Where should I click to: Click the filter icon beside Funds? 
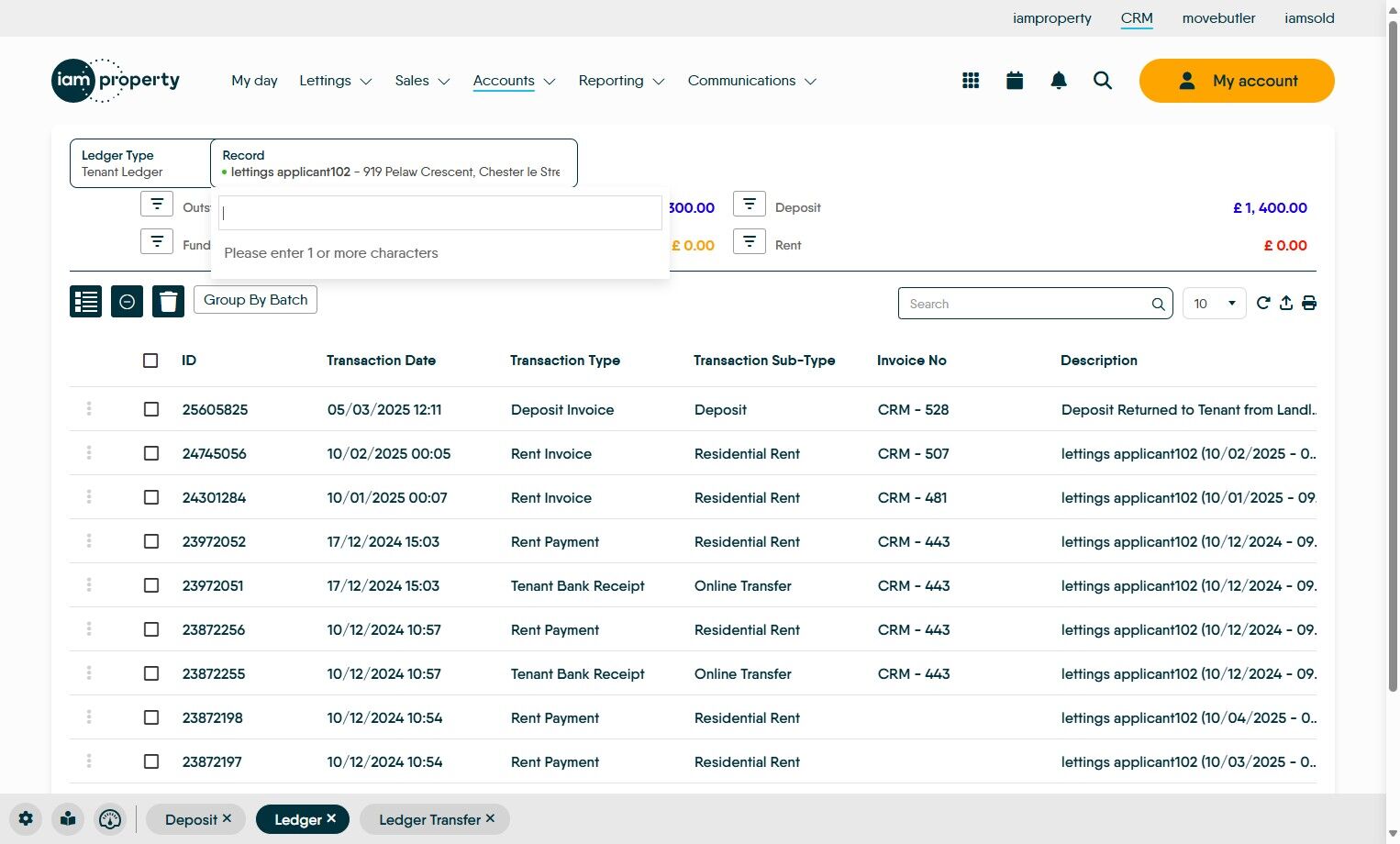157,241
